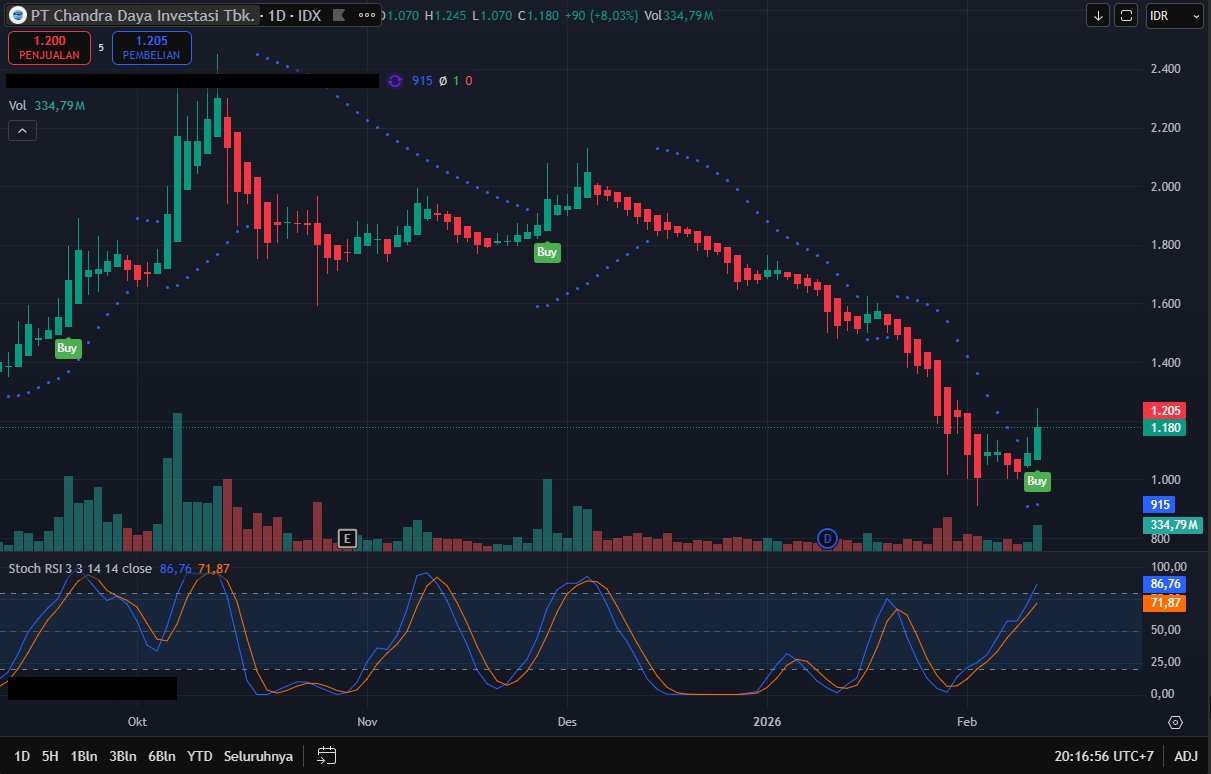Switch to the Seluruhnya range
Image resolution: width=1211 pixels, height=774 pixels.
[258, 756]
